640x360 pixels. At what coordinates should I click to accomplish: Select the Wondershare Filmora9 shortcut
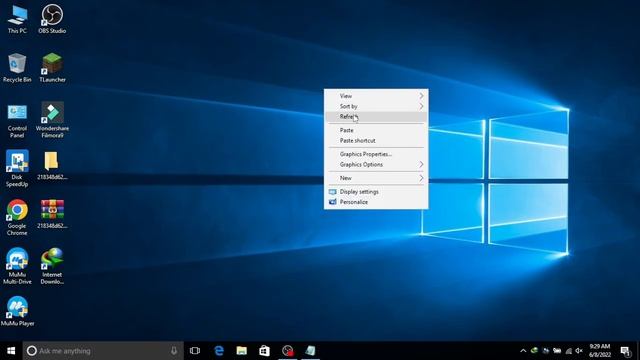point(52,120)
